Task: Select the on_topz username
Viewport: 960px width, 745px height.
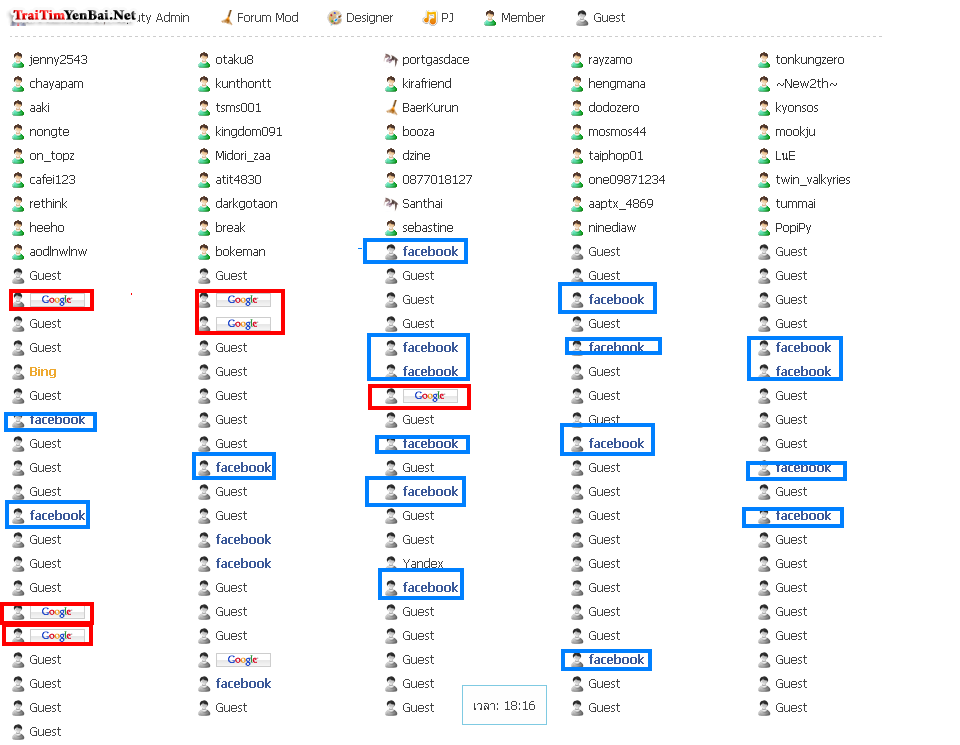Action: (x=51, y=155)
